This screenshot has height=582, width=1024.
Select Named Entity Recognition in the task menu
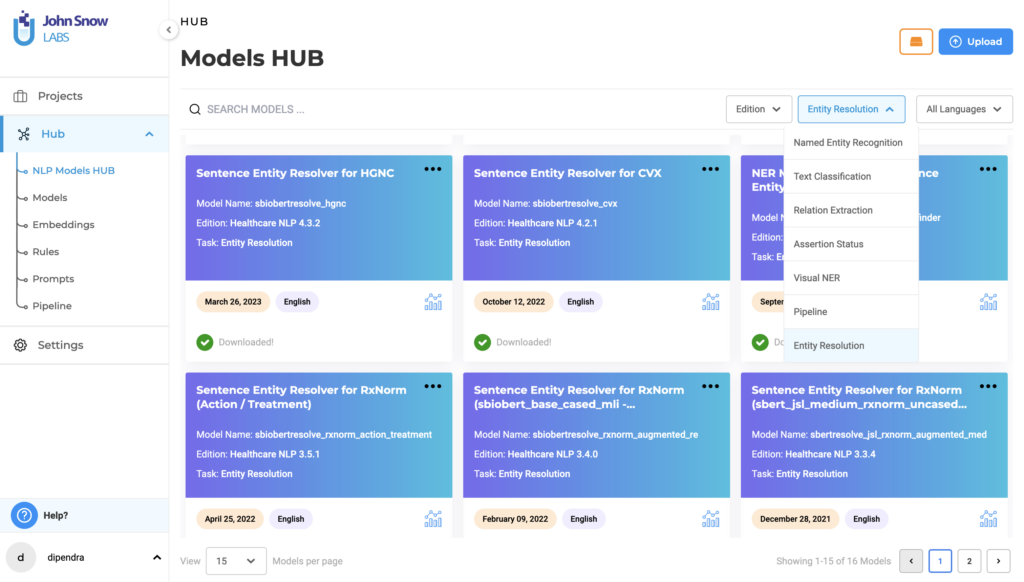pos(848,142)
